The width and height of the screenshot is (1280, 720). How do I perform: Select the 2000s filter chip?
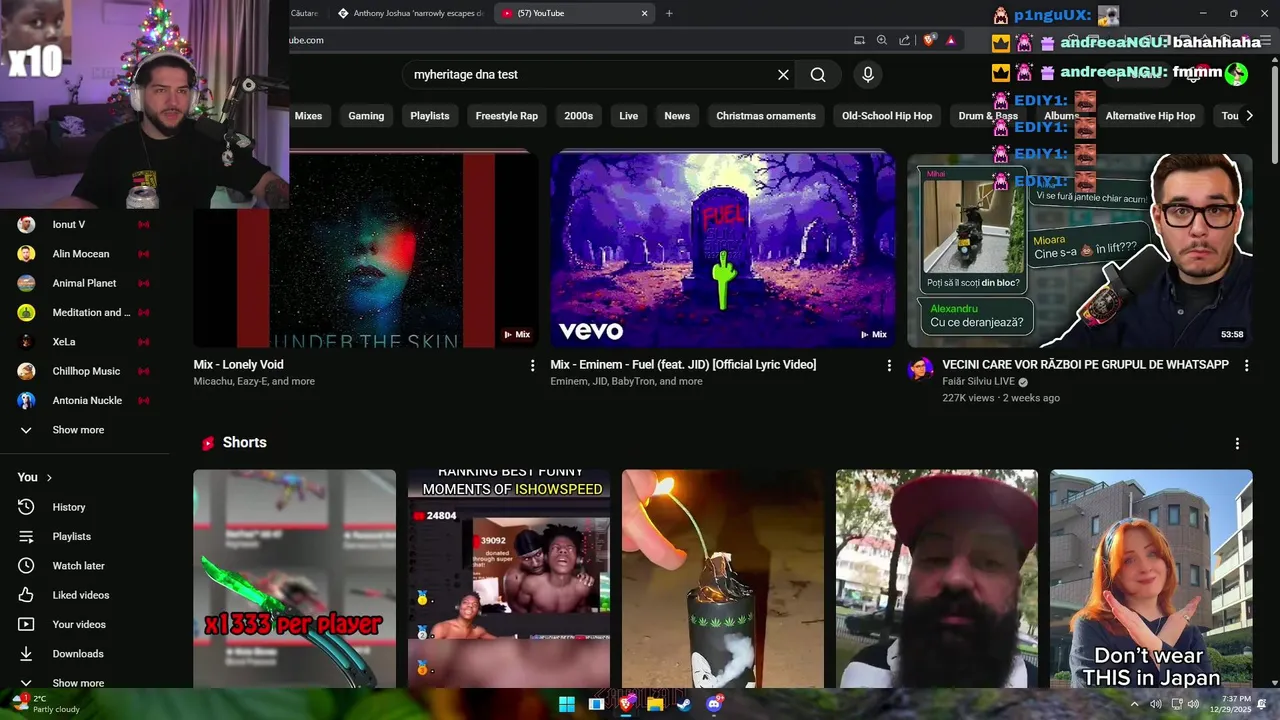click(578, 116)
